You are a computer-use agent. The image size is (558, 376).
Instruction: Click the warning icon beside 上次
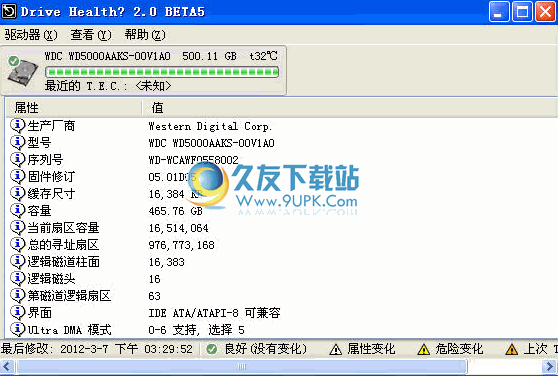(511, 349)
